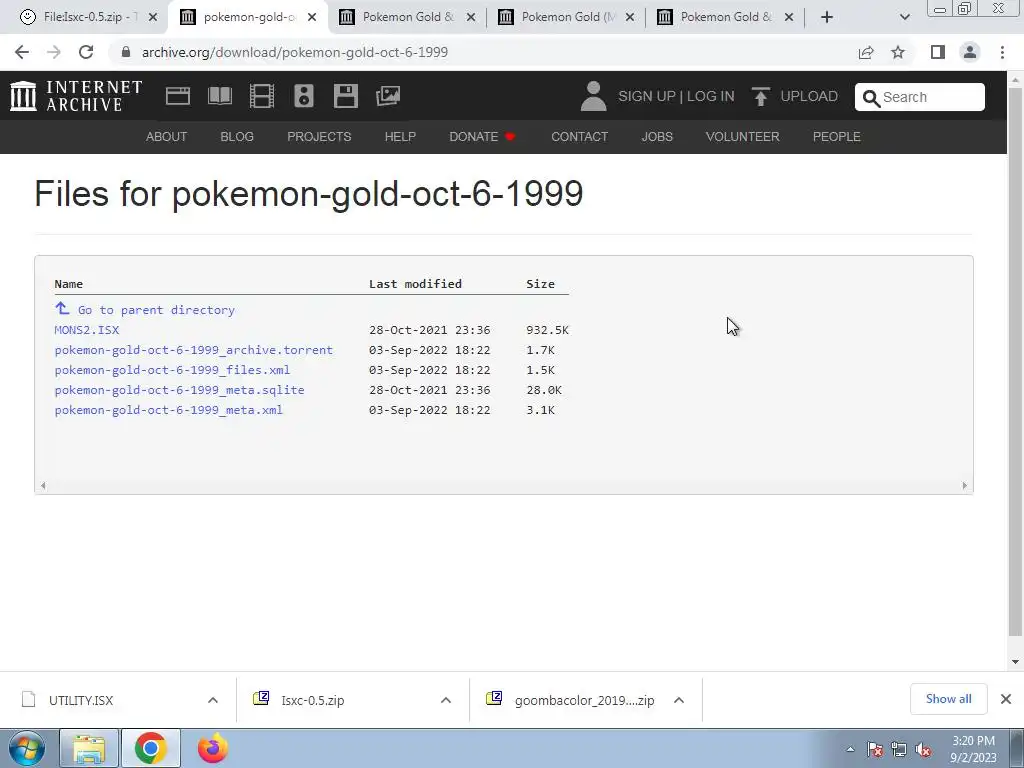Click SIGN UP link
The height and width of the screenshot is (768, 1024).
tap(647, 96)
